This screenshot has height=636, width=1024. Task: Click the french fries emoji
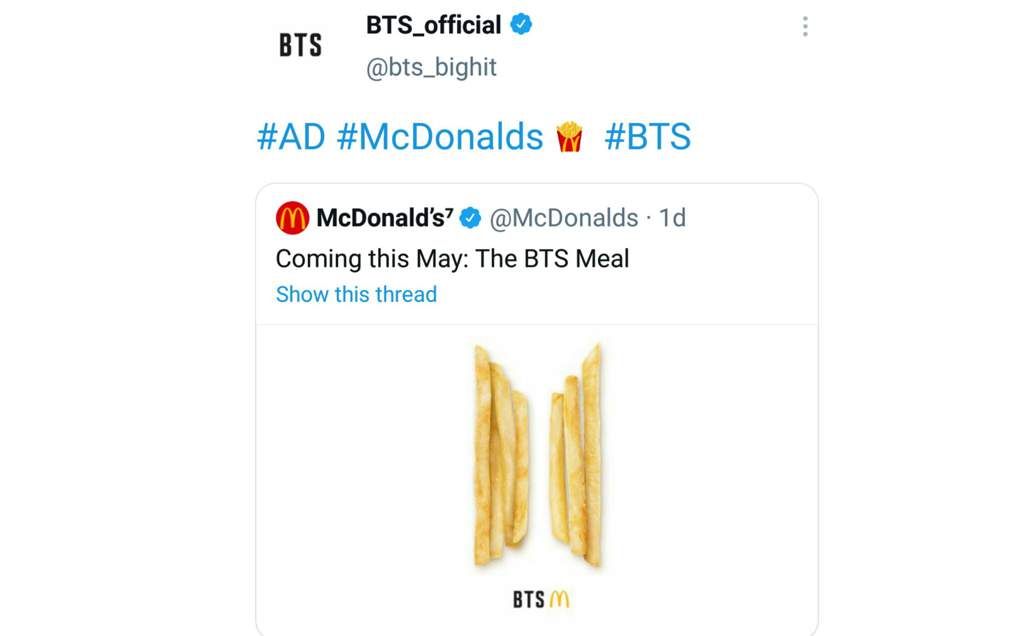pos(569,136)
